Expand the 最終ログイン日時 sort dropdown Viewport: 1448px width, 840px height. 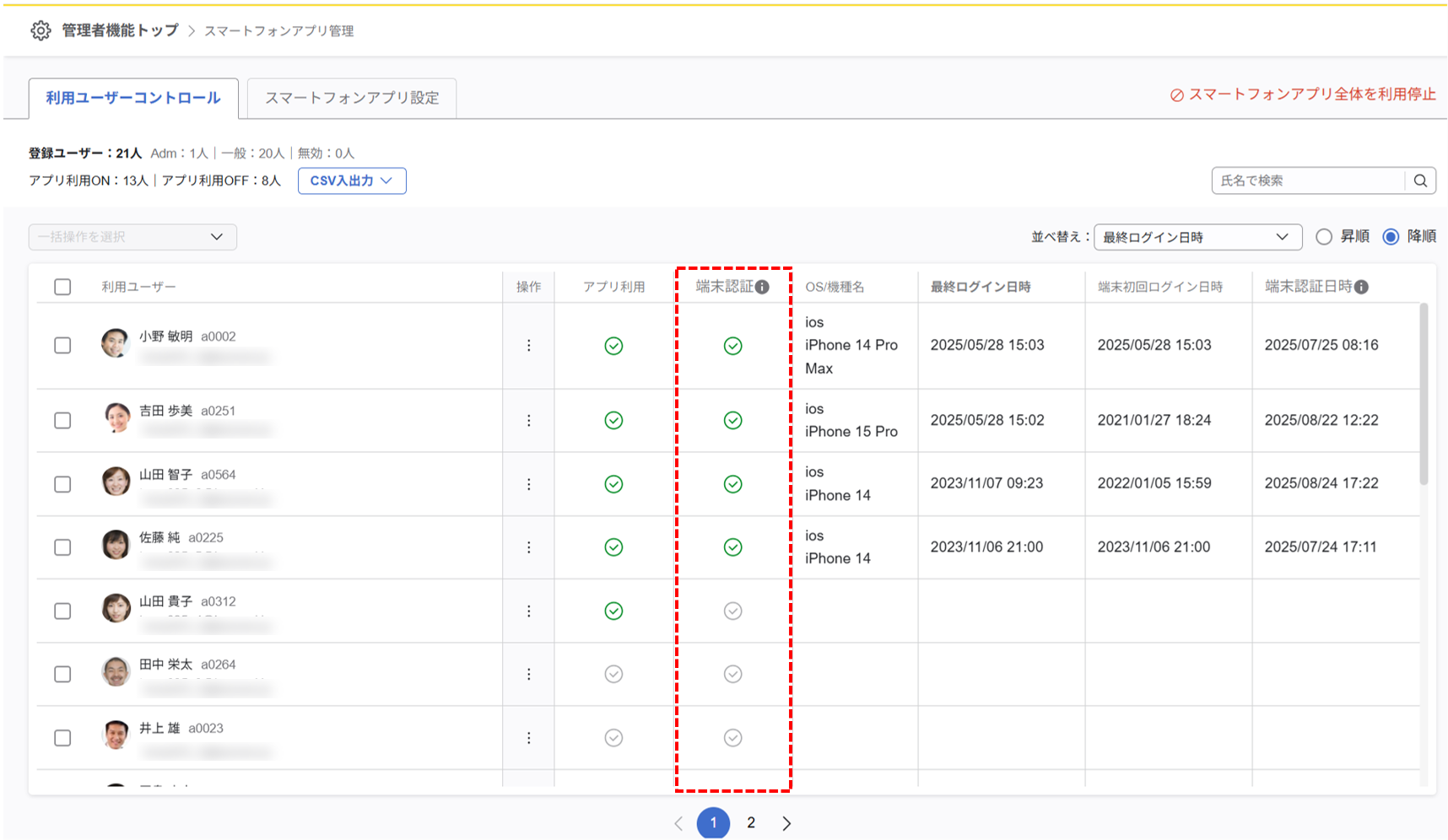1197,237
